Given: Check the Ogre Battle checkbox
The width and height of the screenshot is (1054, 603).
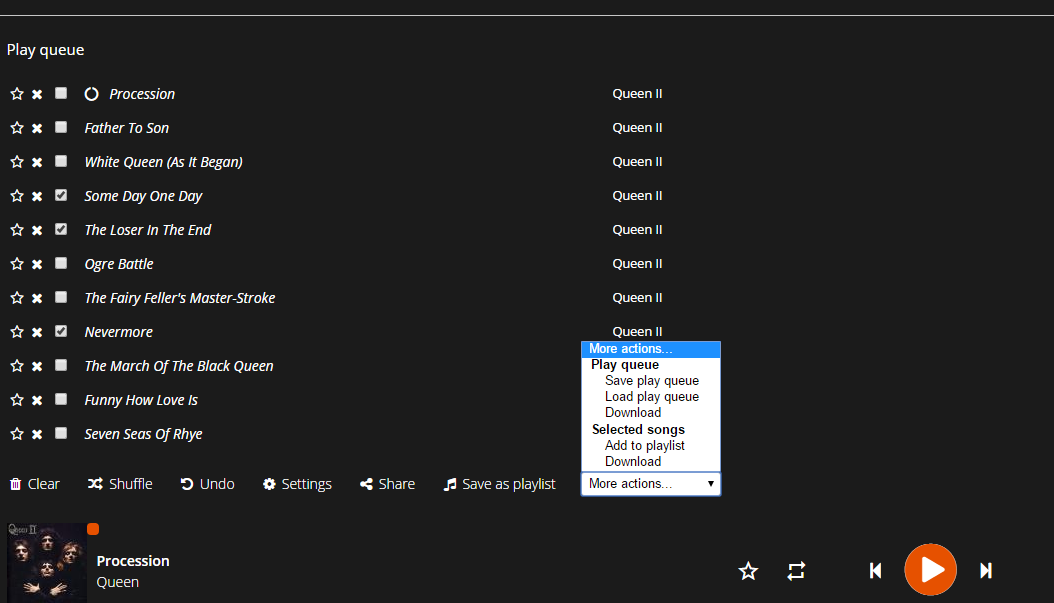Looking at the screenshot, I should [x=61, y=263].
